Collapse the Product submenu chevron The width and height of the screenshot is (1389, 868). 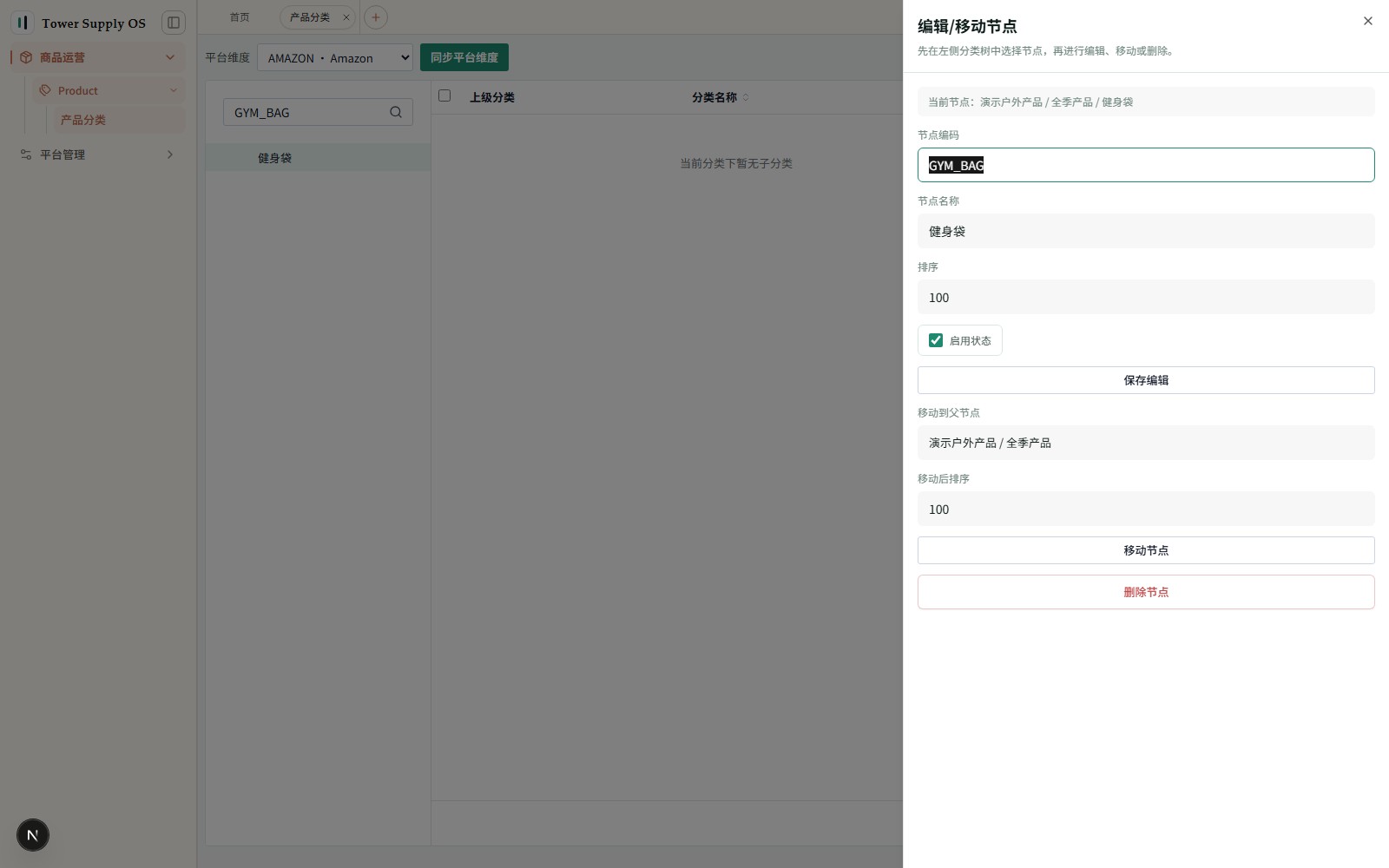(x=174, y=90)
